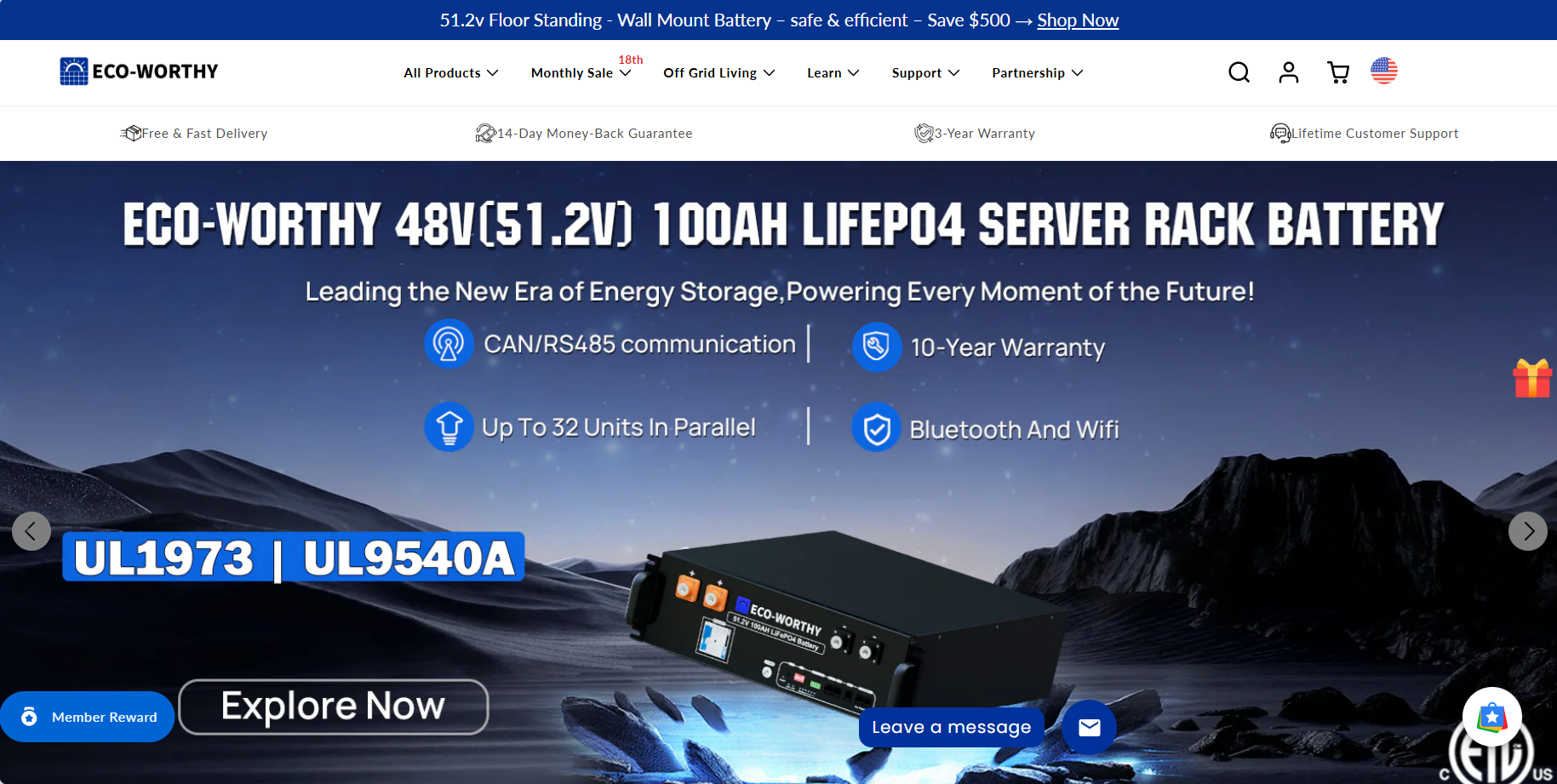Open the shopping cart icon
1557x784 pixels.
tap(1337, 72)
